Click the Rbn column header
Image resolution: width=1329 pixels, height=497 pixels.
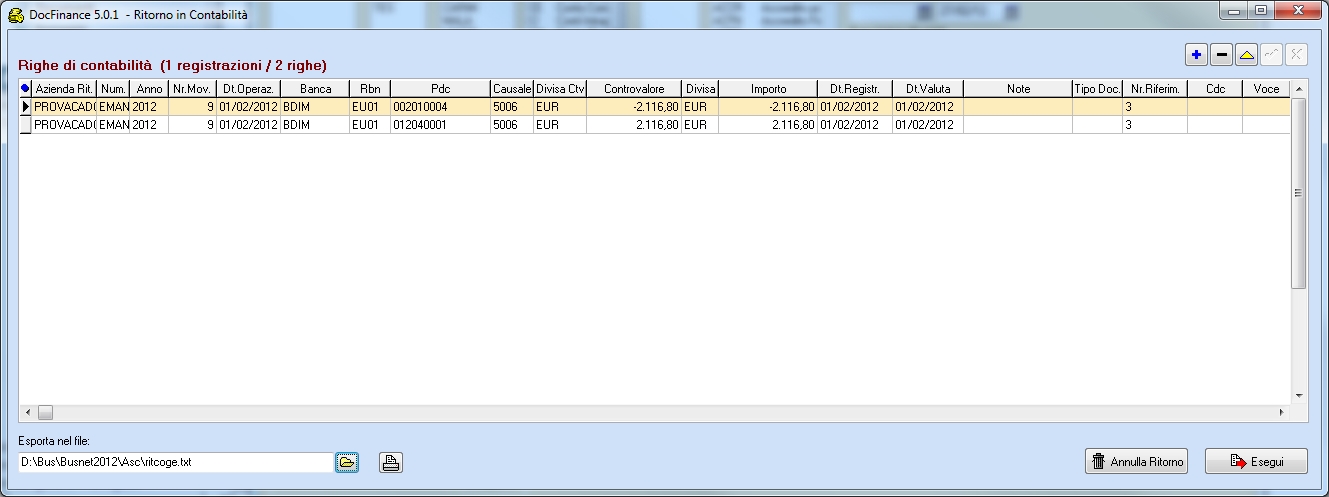[x=370, y=89]
